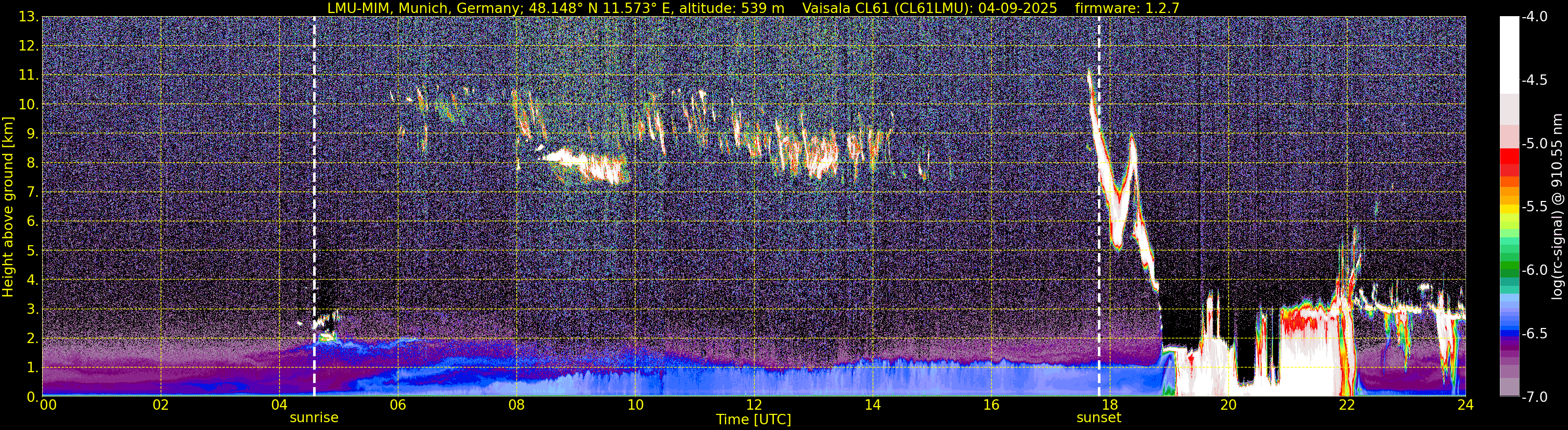Select the '-5.5' colorbar tick label
1568x430 pixels.
[1534, 207]
